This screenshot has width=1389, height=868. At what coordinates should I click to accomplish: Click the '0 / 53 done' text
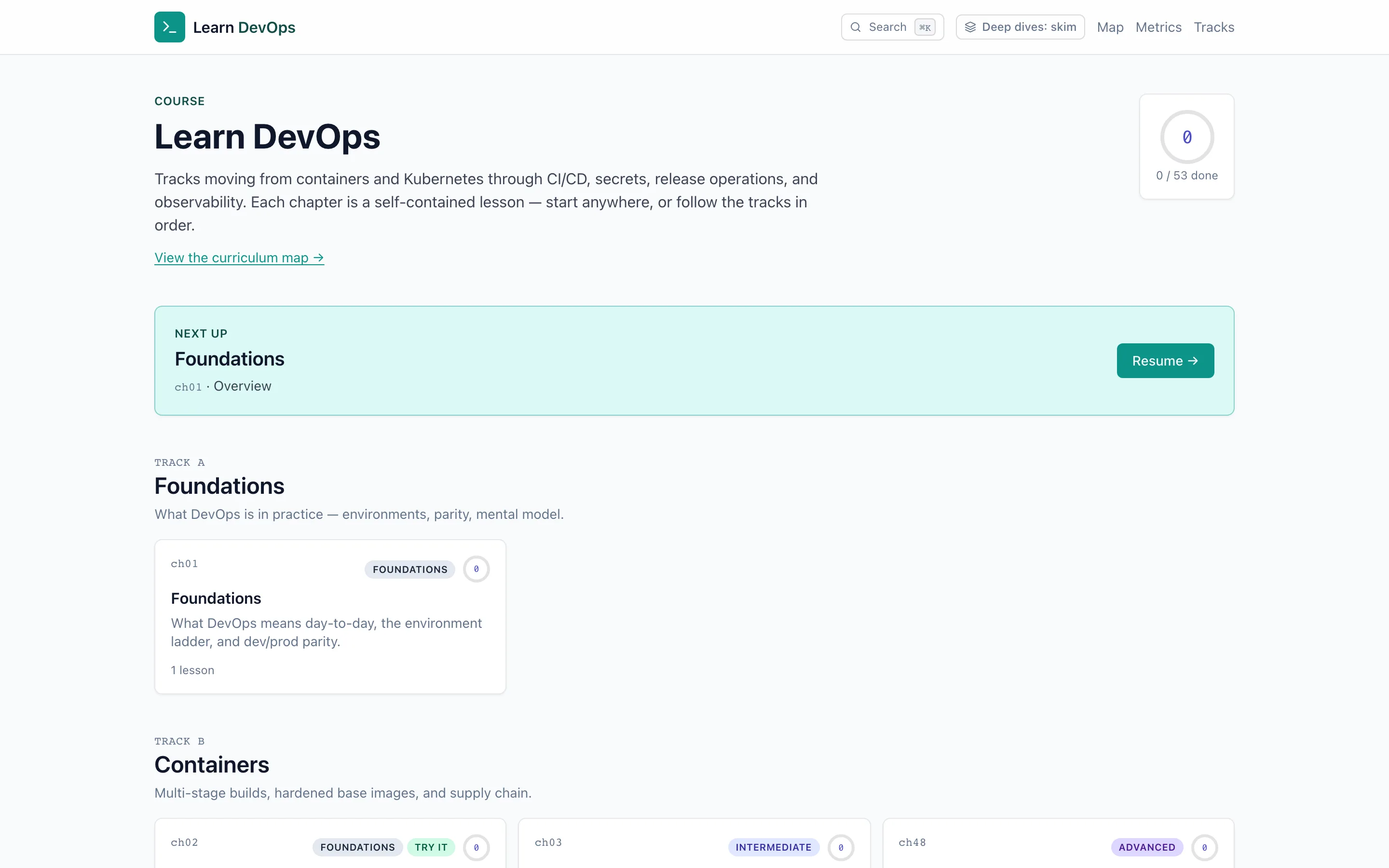[1186, 176]
